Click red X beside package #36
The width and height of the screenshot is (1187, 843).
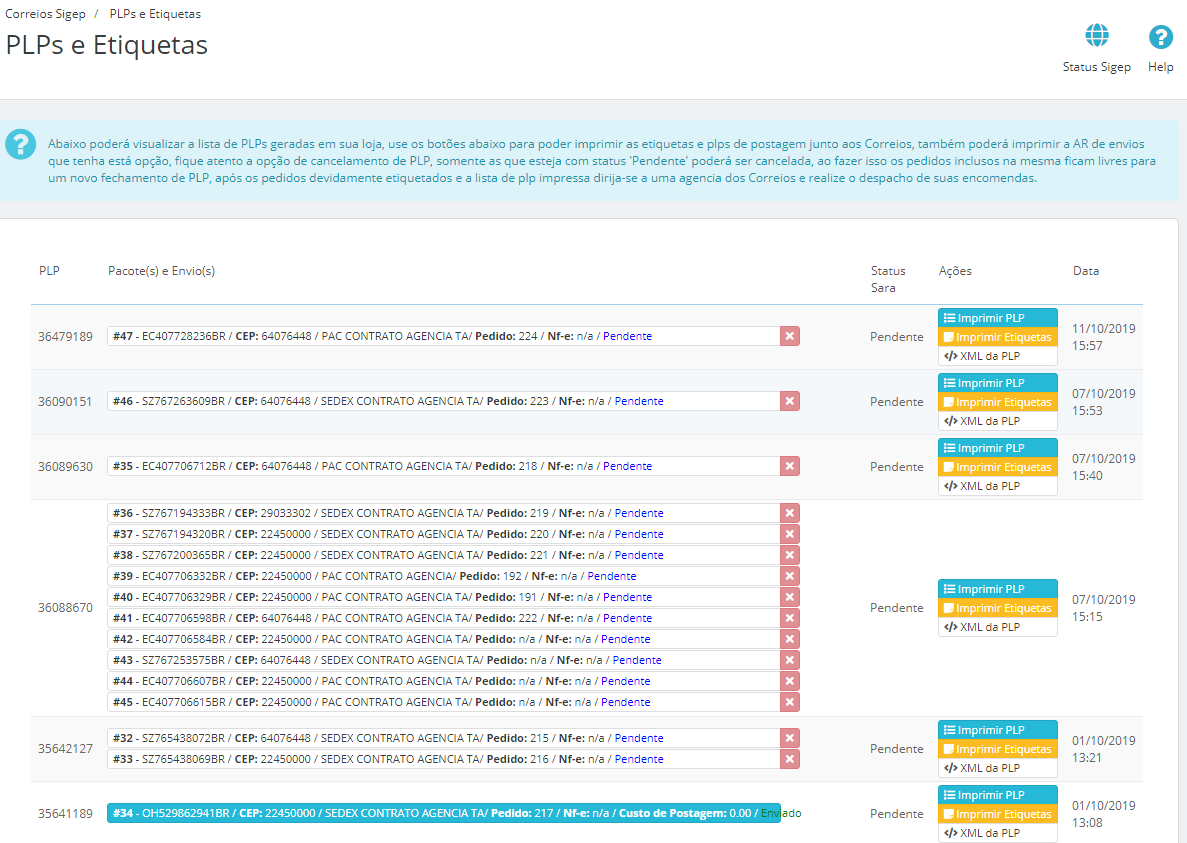coord(790,513)
